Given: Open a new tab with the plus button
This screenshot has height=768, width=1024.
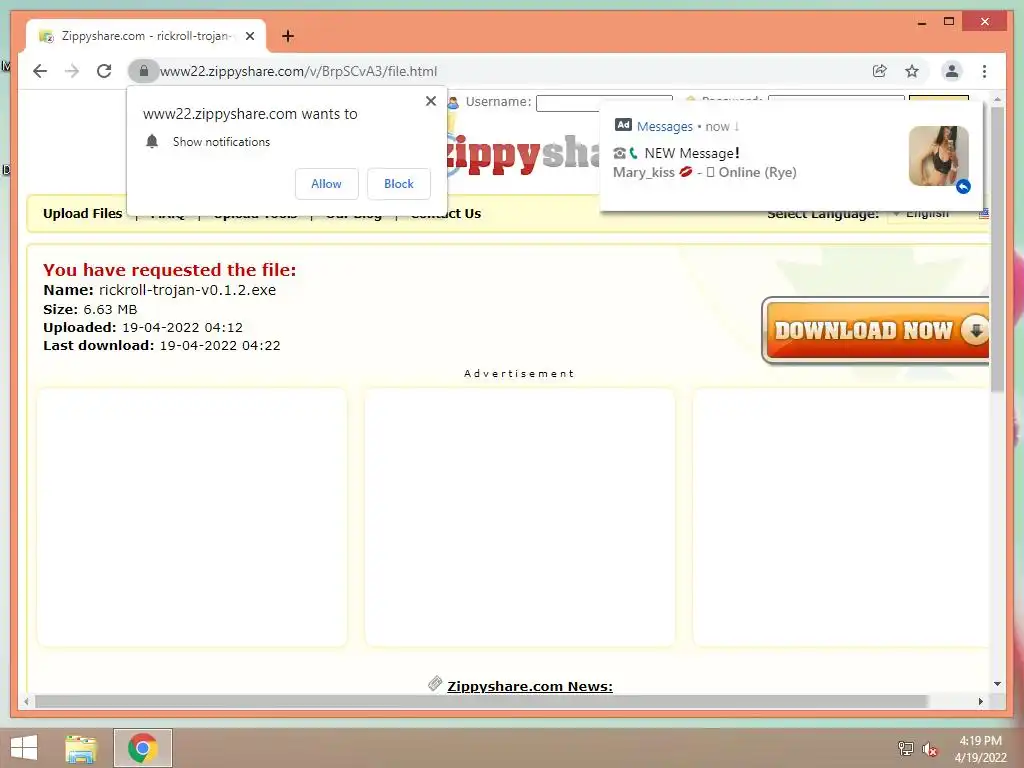Looking at the screenshot, I should pyautogui.click(x=287, y=36).
